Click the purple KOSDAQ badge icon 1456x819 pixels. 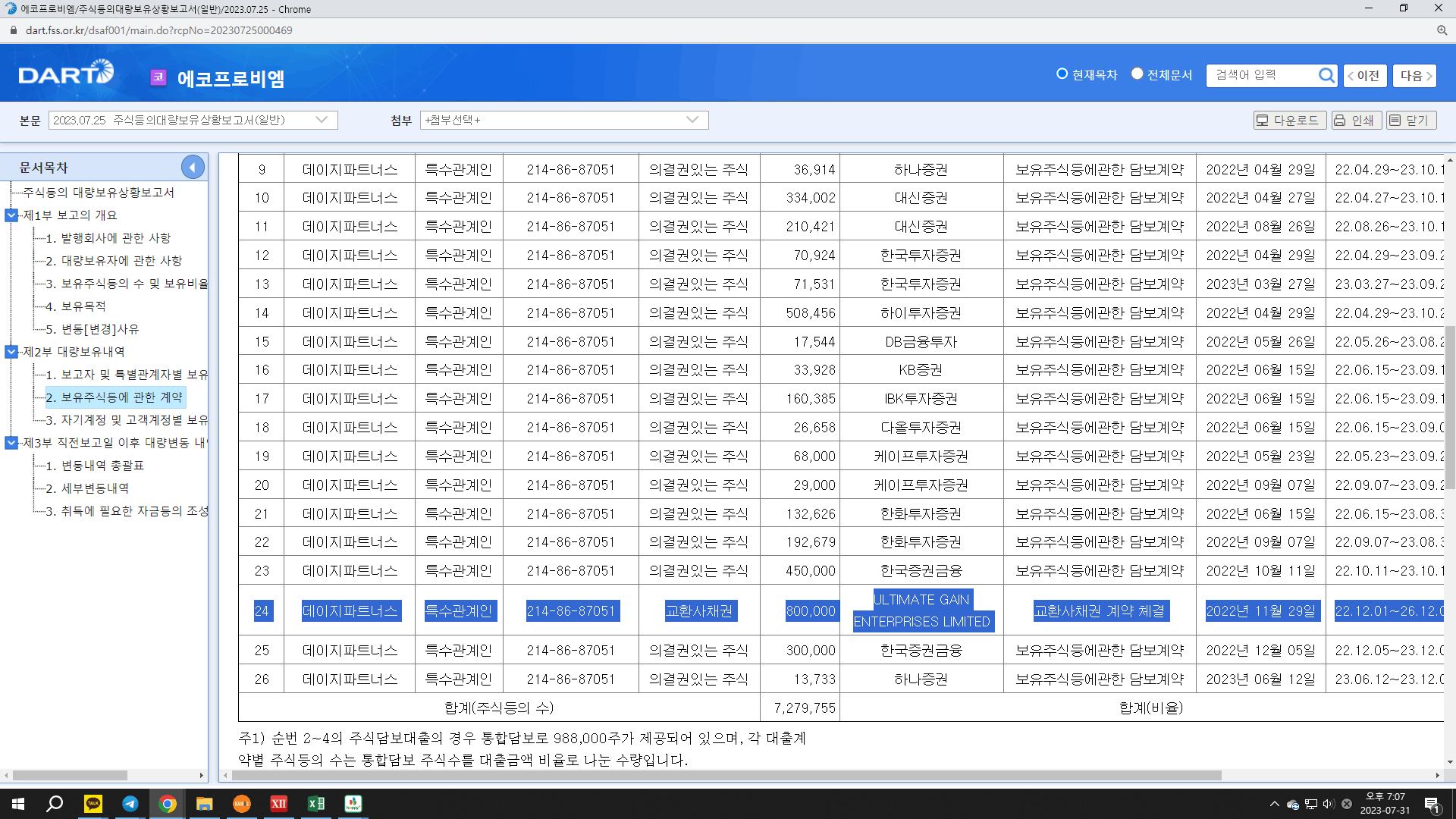[x=158, y=77]
